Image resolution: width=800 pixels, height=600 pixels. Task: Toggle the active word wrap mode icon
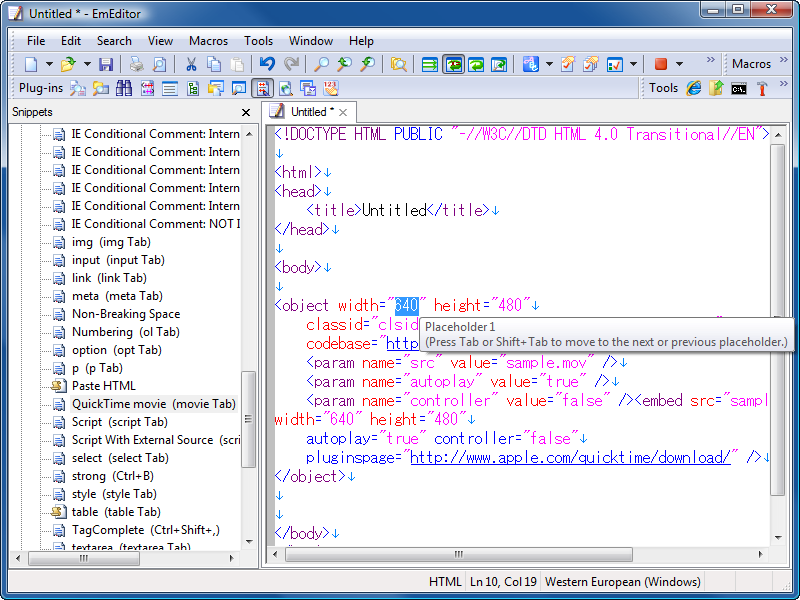pyautogui.click(x=454, y=64)
